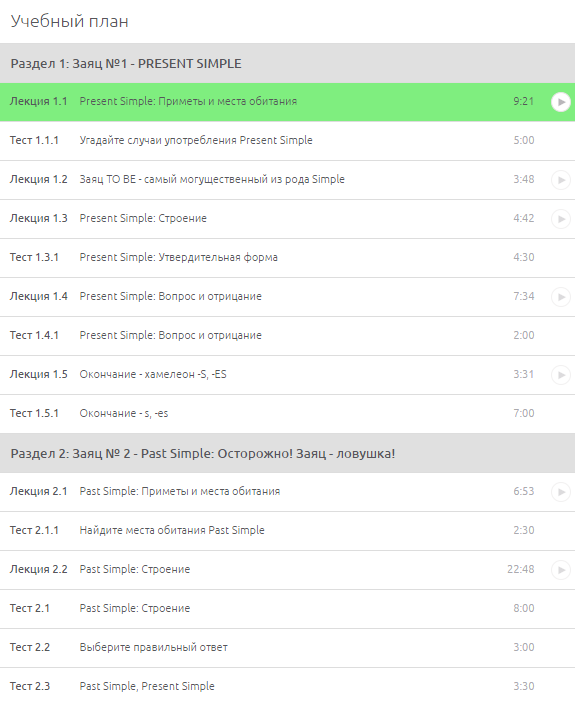The width and height of the screenshot is (575, 705).
Task: Click play icon for Лекция 1.2
Action: click(x=561, y=180)
